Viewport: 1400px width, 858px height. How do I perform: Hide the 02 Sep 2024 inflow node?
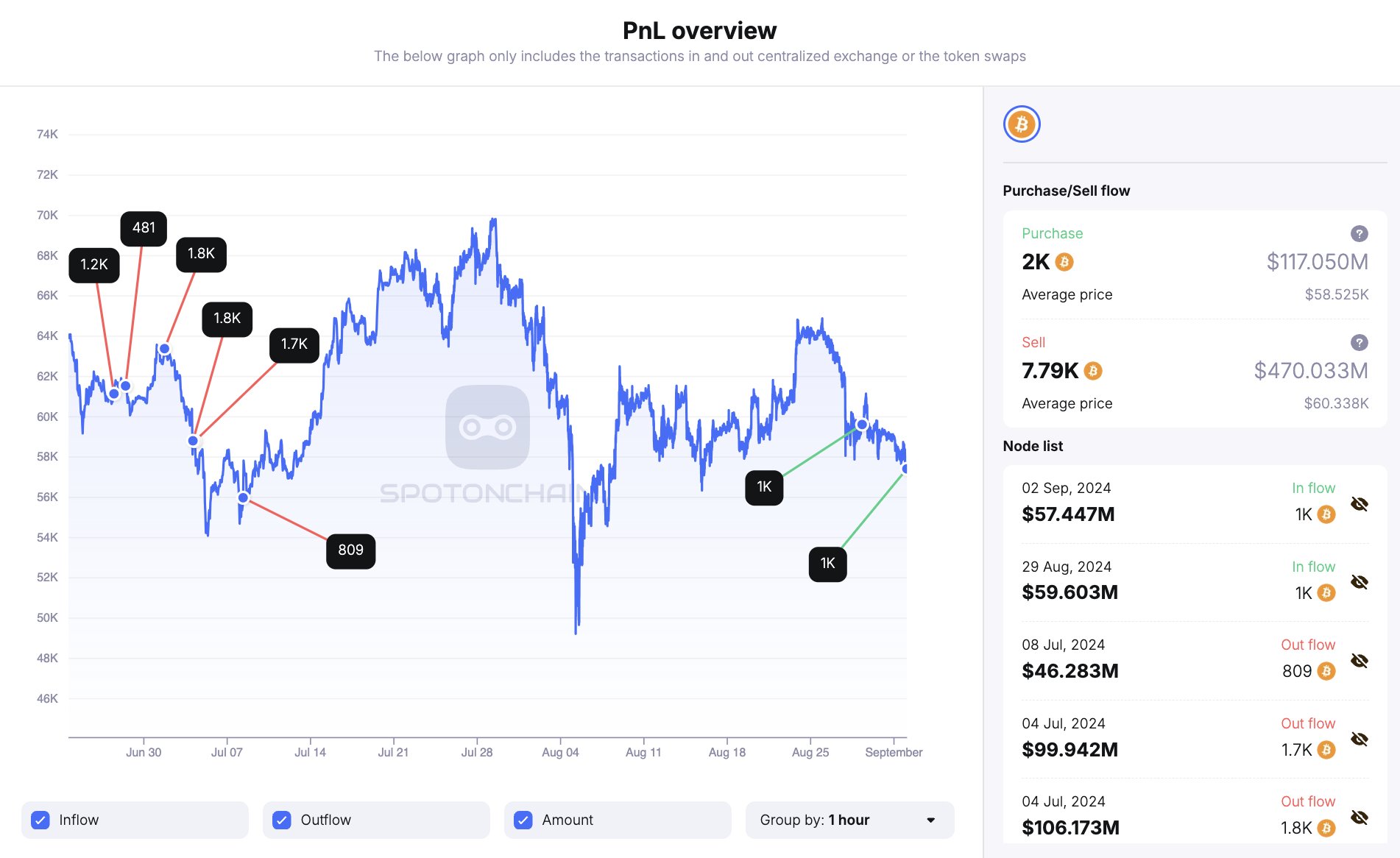(1360, 504)
